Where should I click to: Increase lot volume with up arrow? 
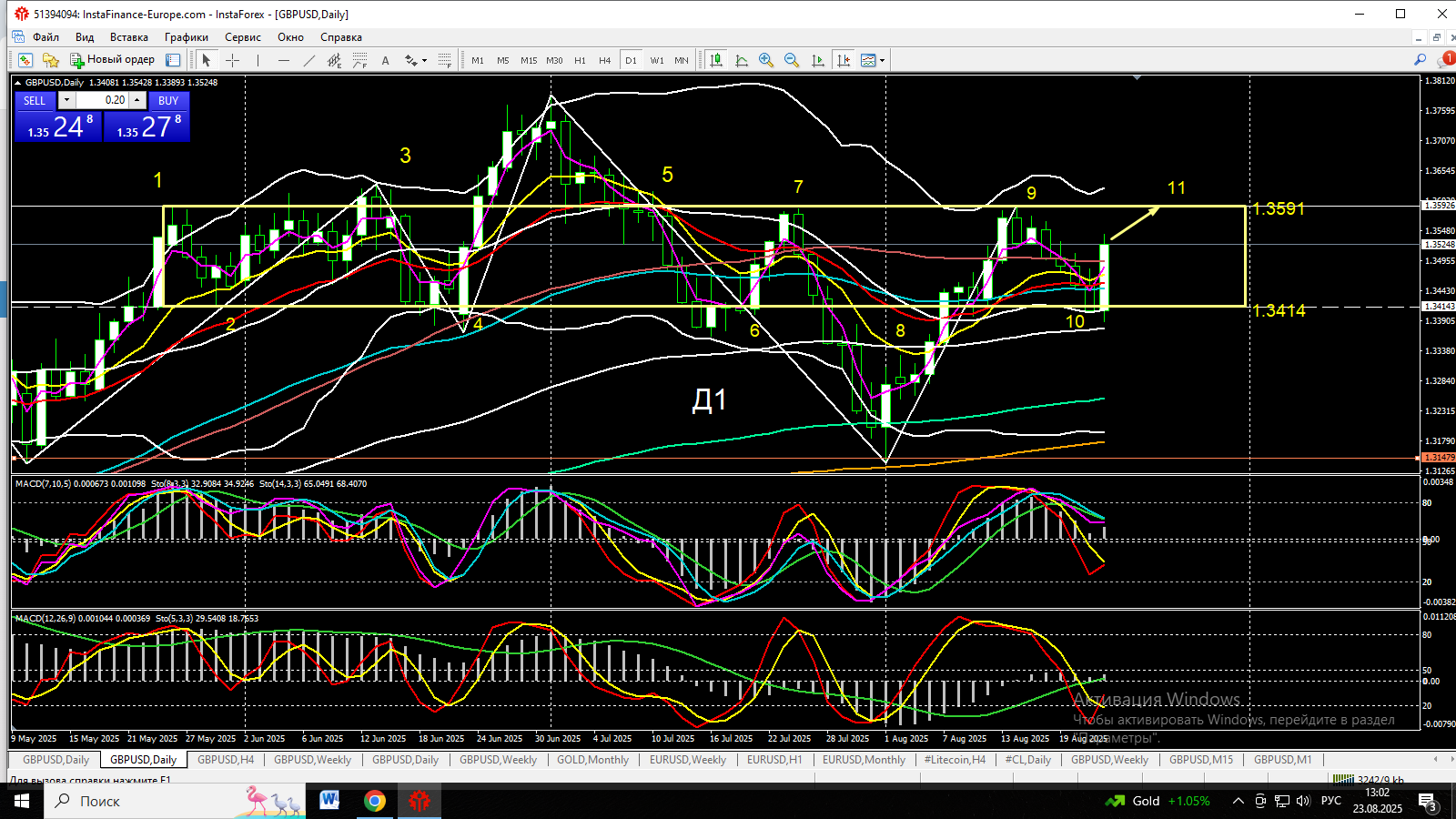[x=137, y=100]
